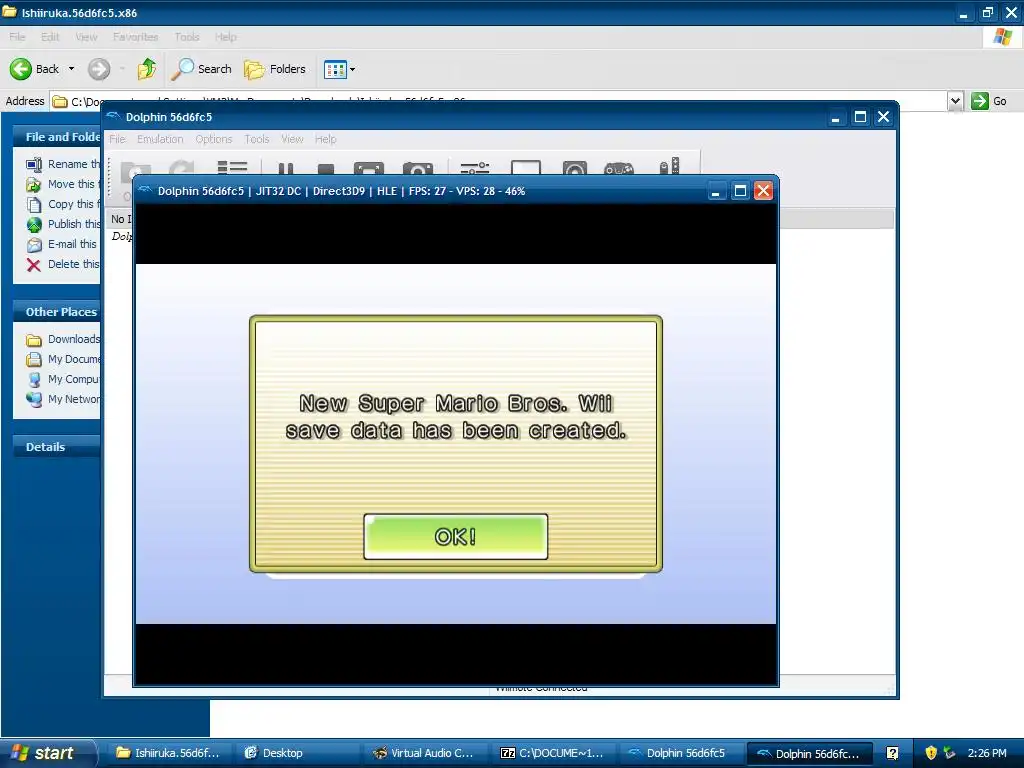The height and width of the screenshot is (768, 1024).
Task: Open Explorer Search pane
Action: tap(201, 69)
